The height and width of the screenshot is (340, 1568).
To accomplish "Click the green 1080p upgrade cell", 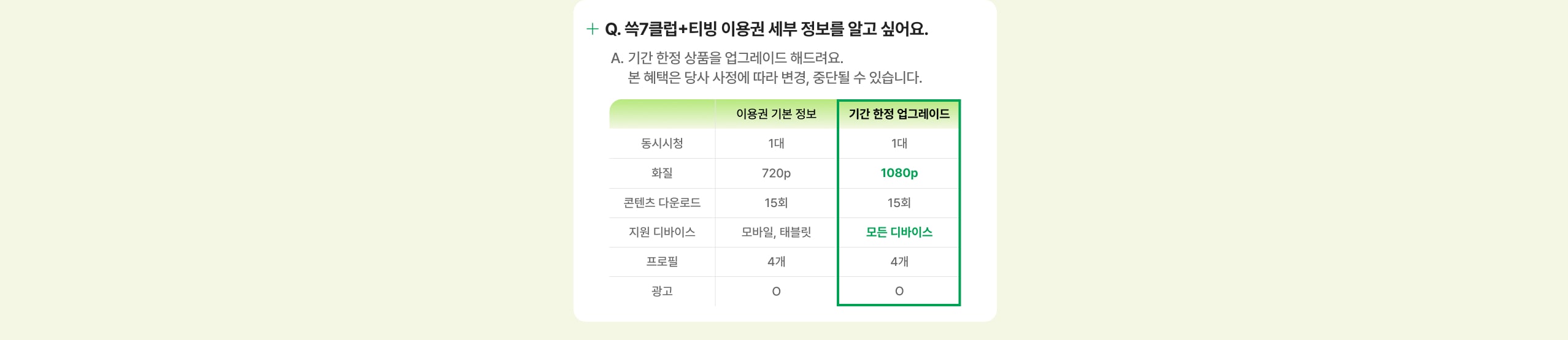I will [x=899, y=173].
